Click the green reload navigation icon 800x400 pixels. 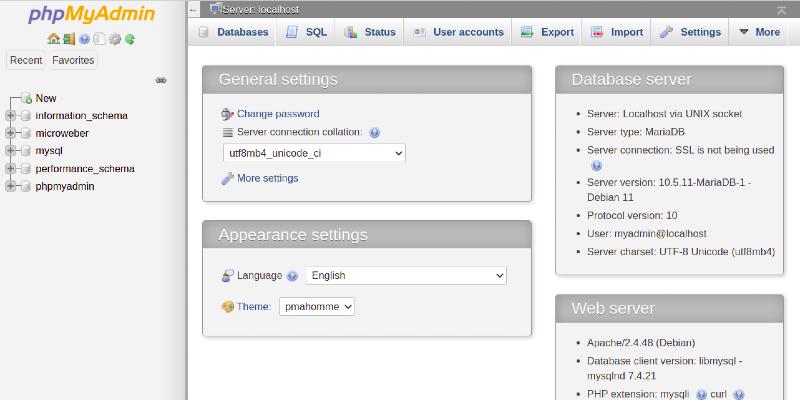click(x=129, y=39)
